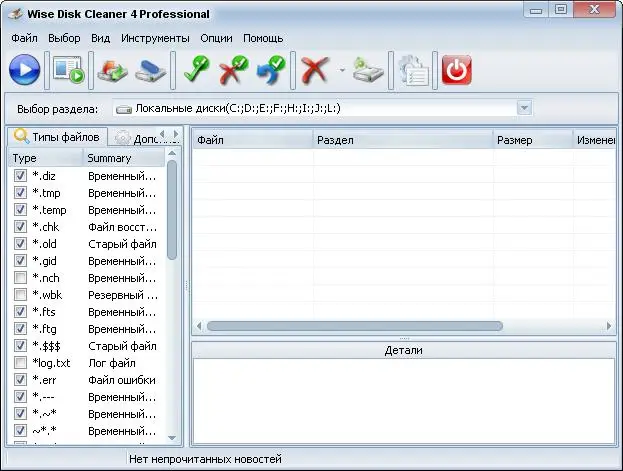Click the disk restore icon with arrows
The height and width of the screenshot is (471, 623).
tap(113, 71)
